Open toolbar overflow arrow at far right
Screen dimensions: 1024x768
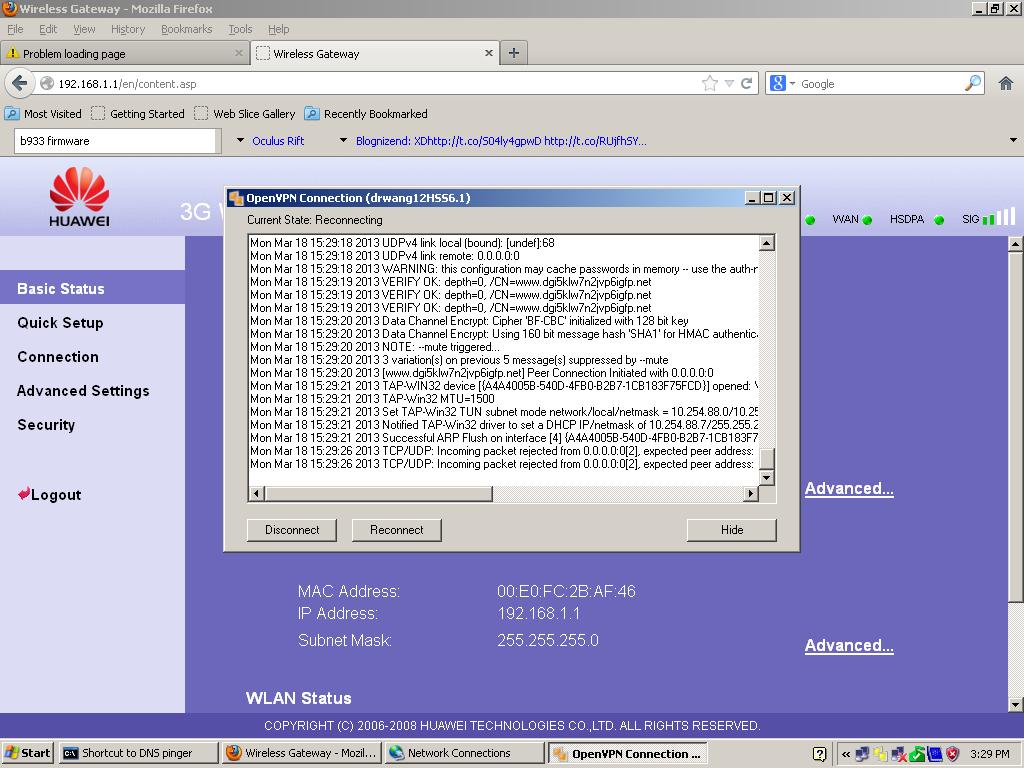click(1014, 140)
